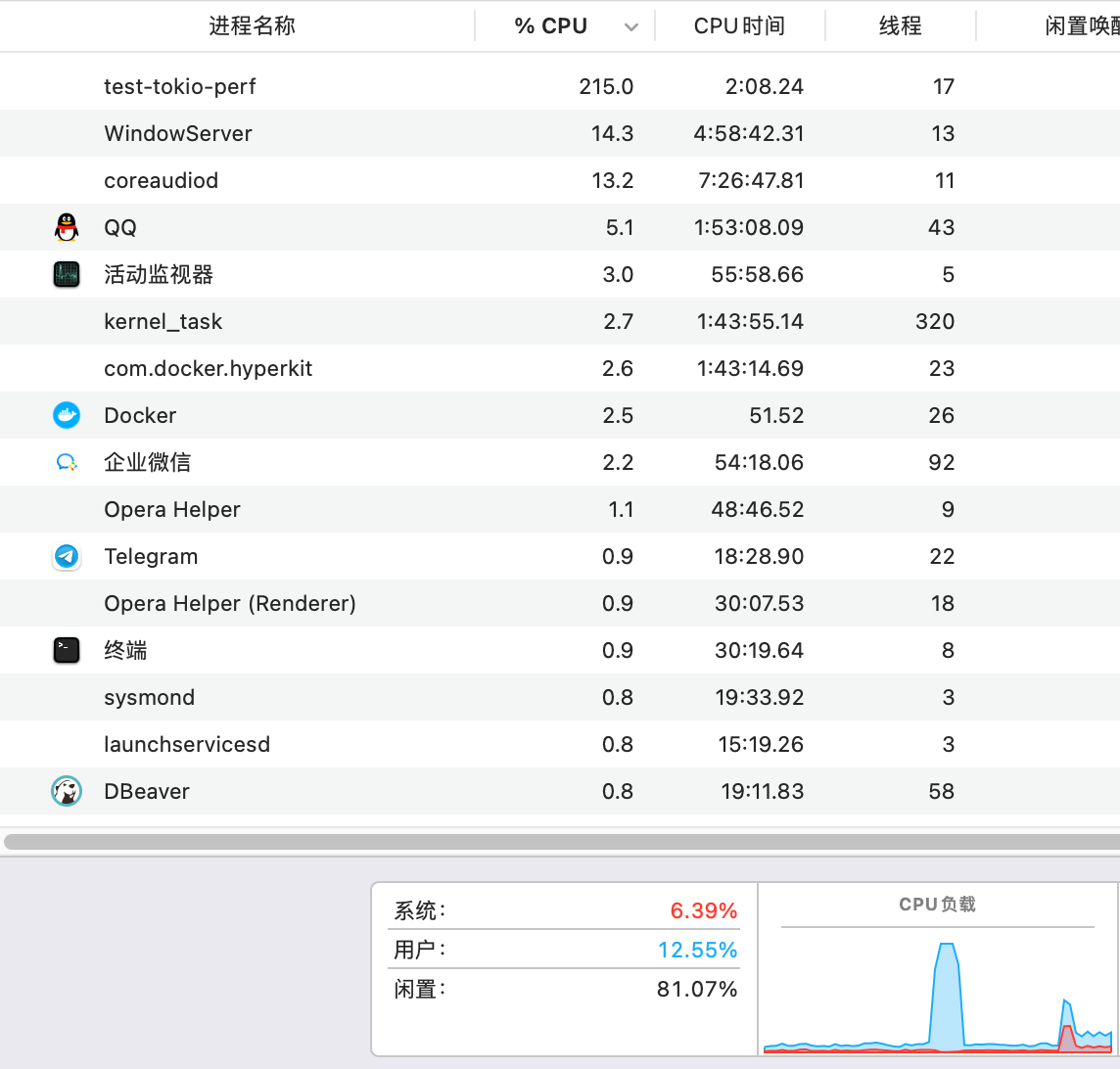
Task: Select the 终端 process name
Action: click(x=125, y=651)
